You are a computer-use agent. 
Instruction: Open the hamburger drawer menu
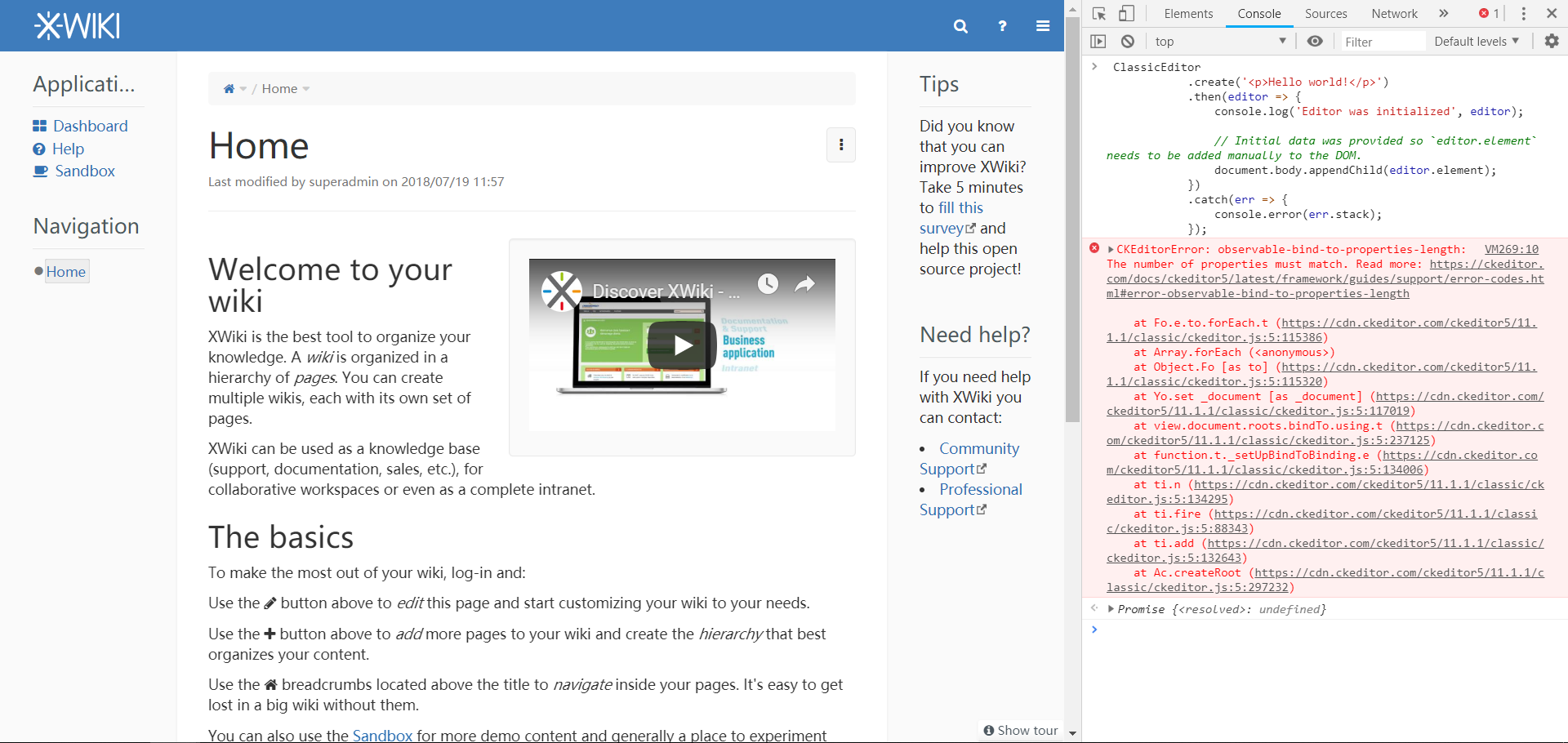point(1043,26)
